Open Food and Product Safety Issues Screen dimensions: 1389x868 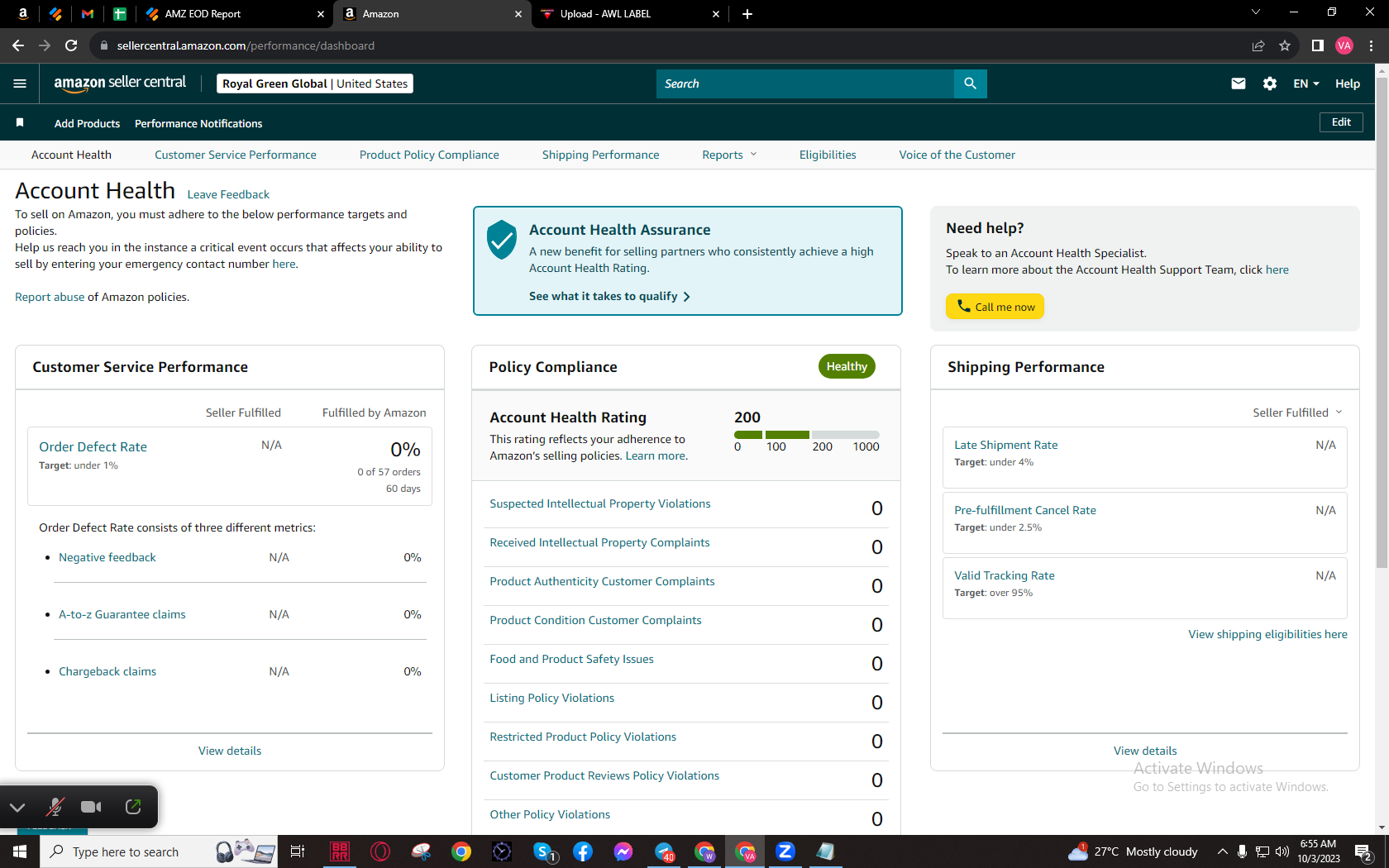(x=571, y=659)
